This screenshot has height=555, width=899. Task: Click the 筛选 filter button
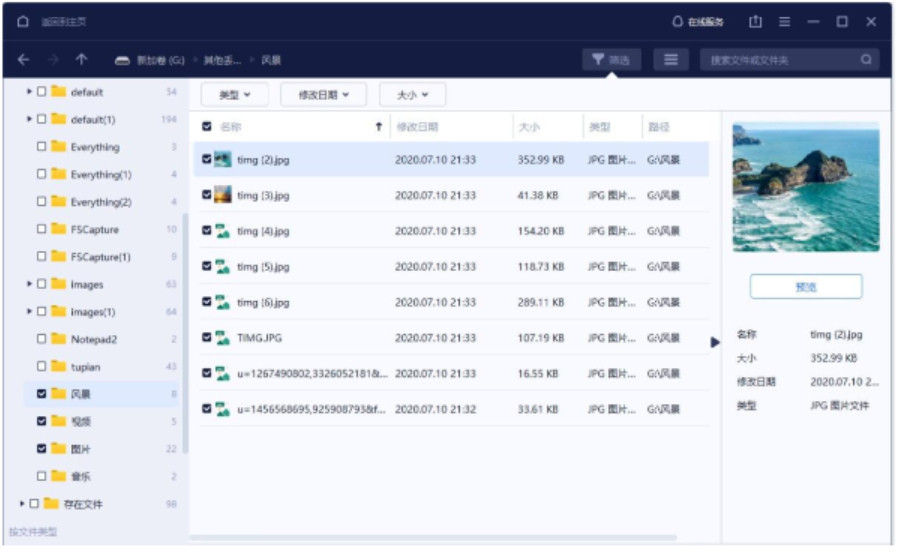click(611, 60)
